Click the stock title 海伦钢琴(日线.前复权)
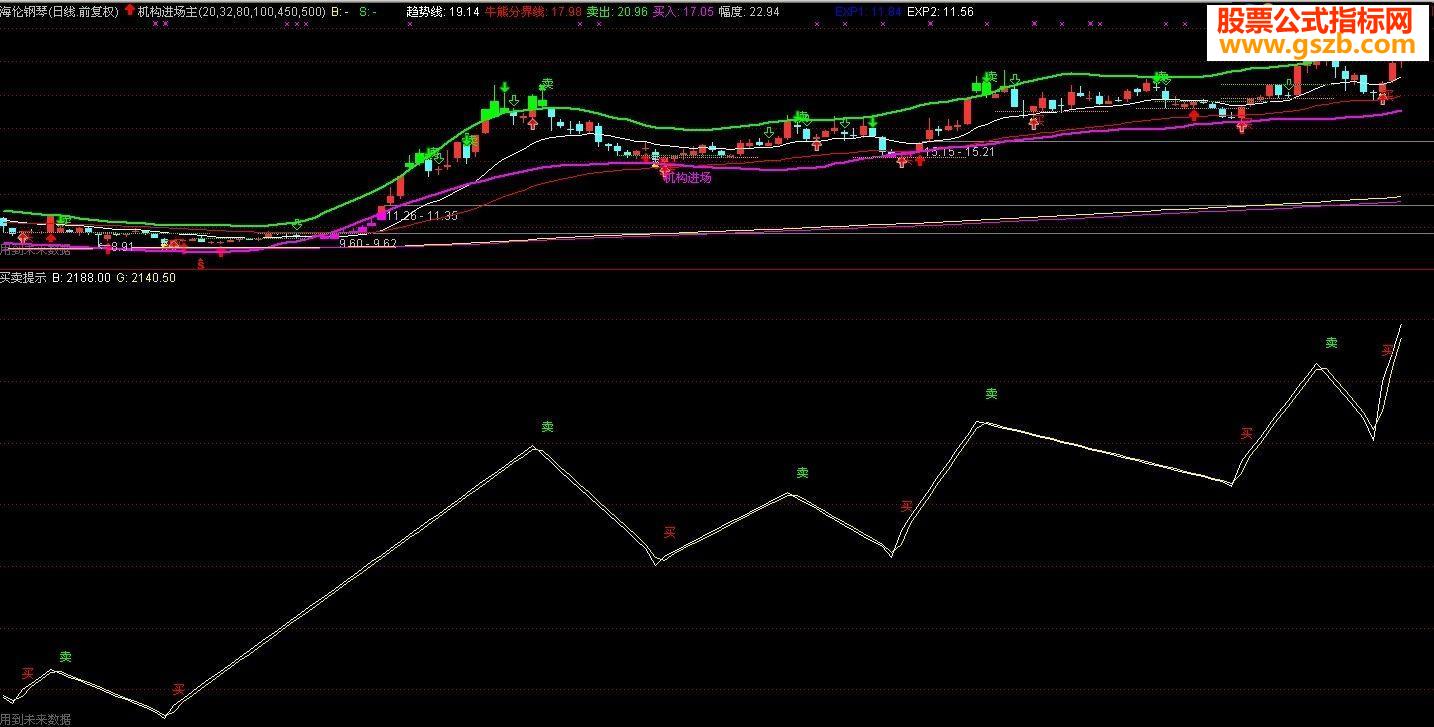Image resolution: width=1434 pixels, height=727 pixels. pyautogui.click(x=60, y=12)
